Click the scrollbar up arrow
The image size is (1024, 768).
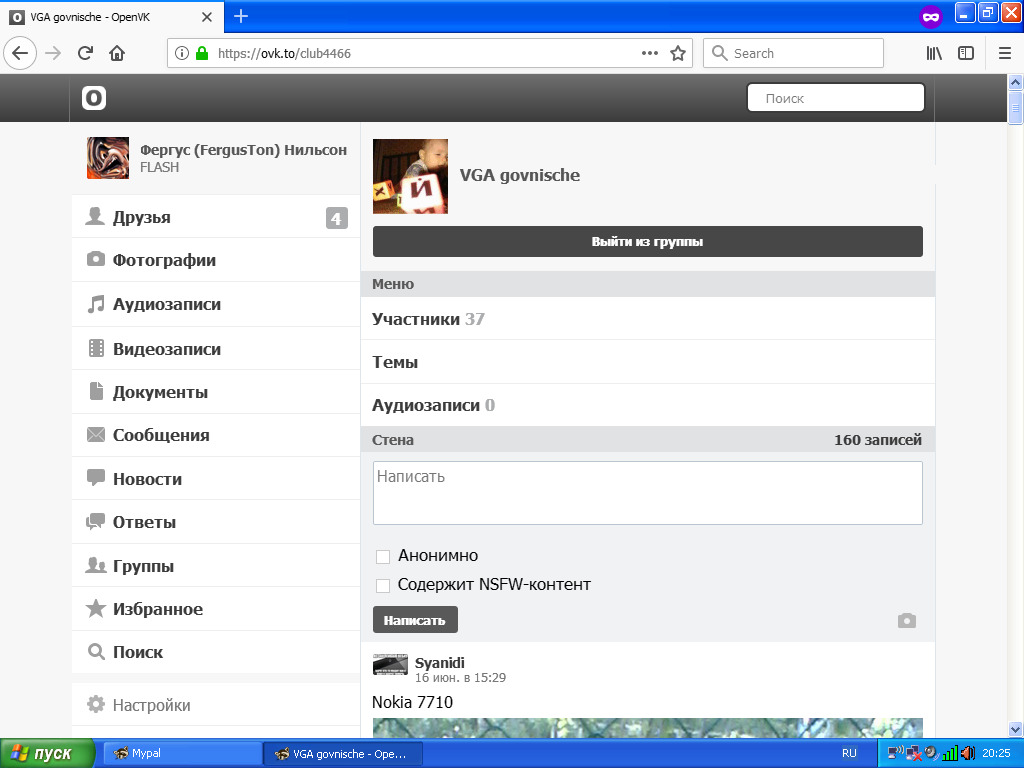pyautogui.click(x=1015, y=82)
